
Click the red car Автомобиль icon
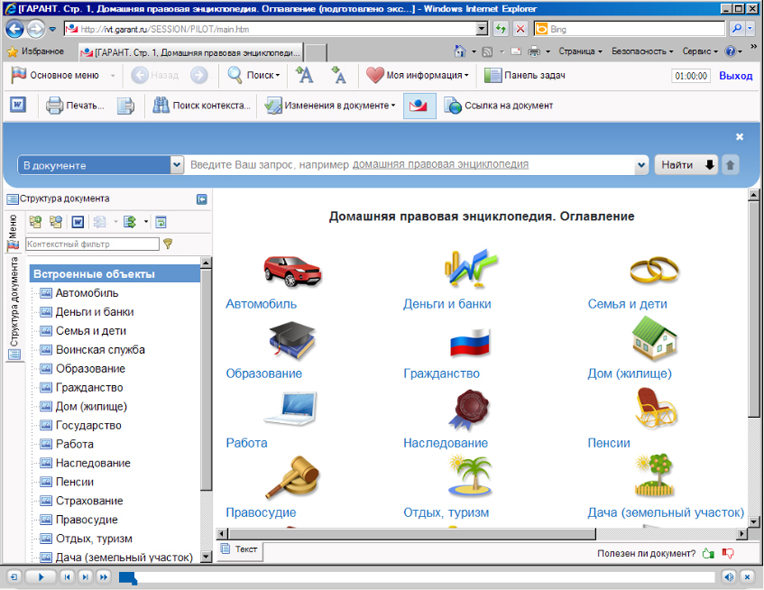pos(292,270)
